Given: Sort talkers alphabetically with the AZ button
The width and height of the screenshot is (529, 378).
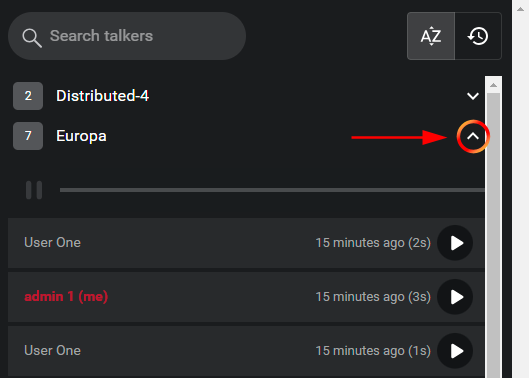Looking at the screenshot, I should point(431,36).
